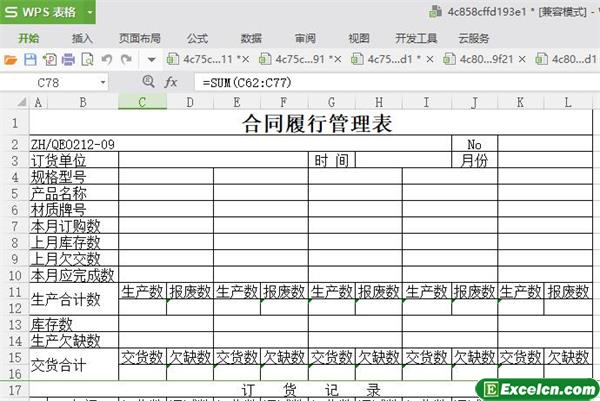Screen dimensions: 600x401
Task: Open the 审阅 ribbon tab
Action: click(x=305, y=38)
